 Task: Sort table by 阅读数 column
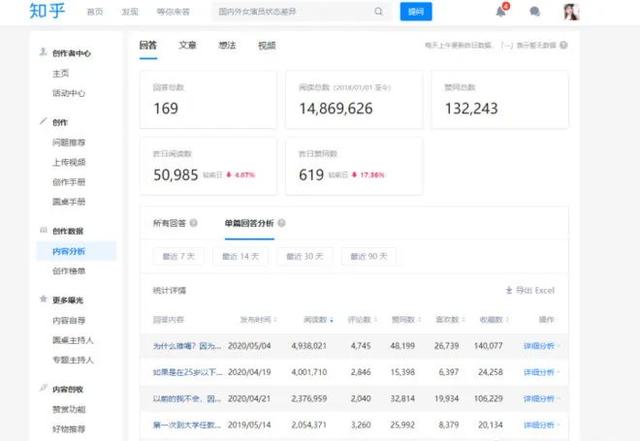pos(318,320)
